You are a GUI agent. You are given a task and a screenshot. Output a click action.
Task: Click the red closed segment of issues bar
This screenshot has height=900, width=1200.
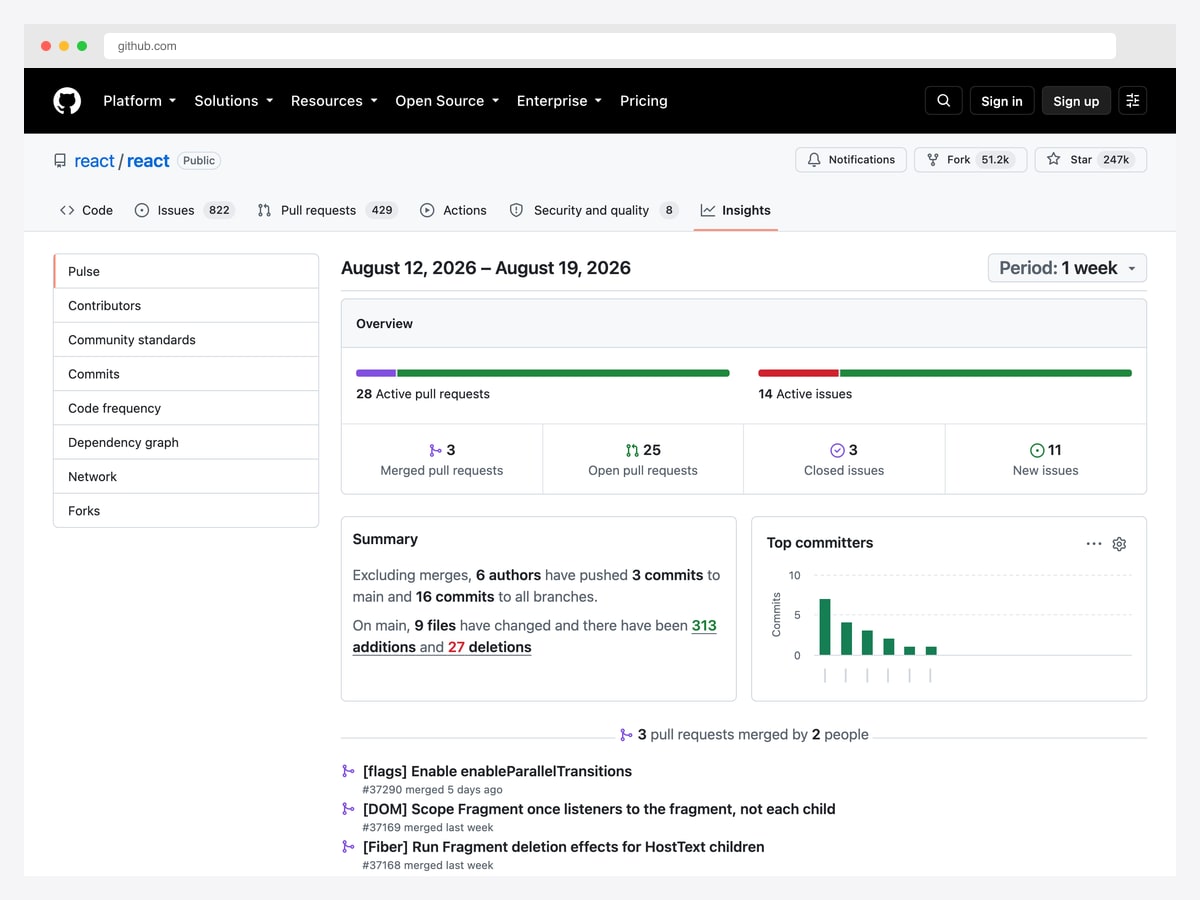click(x=798, y=373)
